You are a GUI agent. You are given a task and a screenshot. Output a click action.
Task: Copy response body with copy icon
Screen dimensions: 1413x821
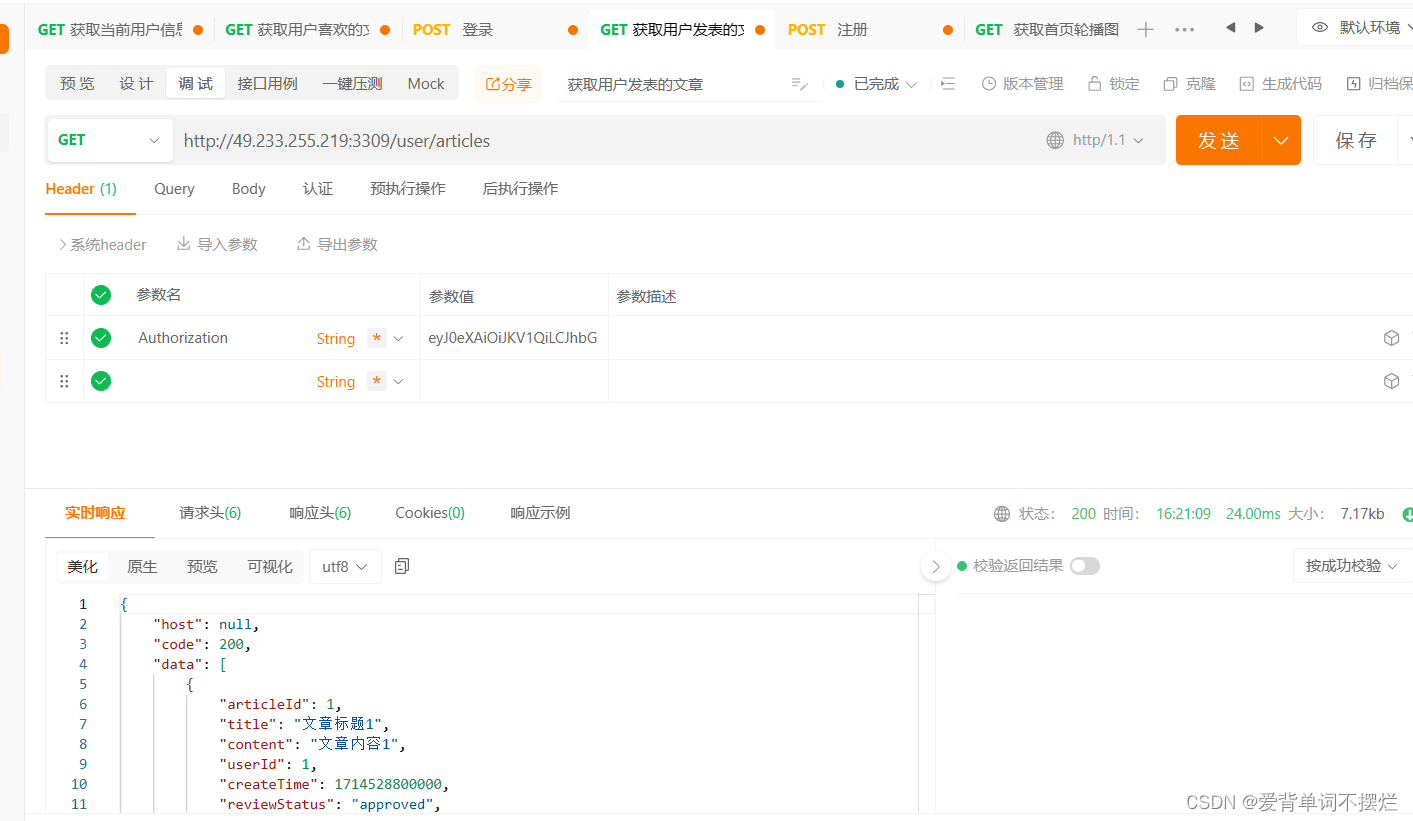[402, 566]
